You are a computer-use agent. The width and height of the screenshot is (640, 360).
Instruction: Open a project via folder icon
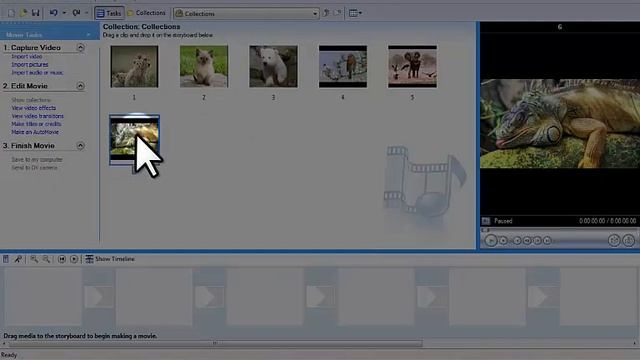click(23, 13)
